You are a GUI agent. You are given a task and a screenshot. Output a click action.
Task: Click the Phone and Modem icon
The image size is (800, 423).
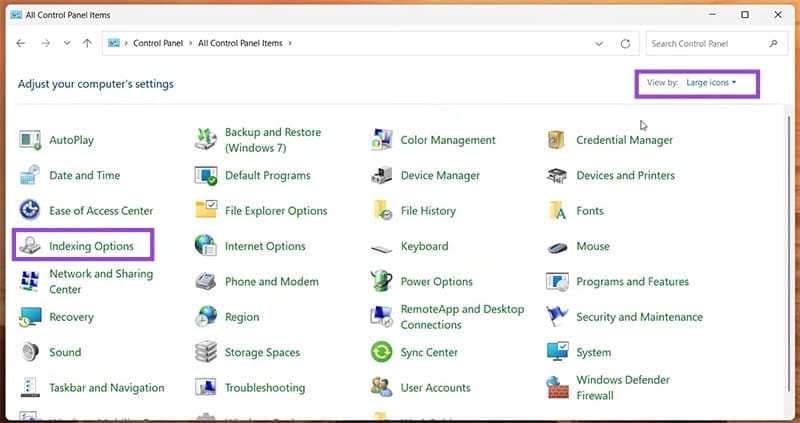pyautogui.click(x=206, y=281)
